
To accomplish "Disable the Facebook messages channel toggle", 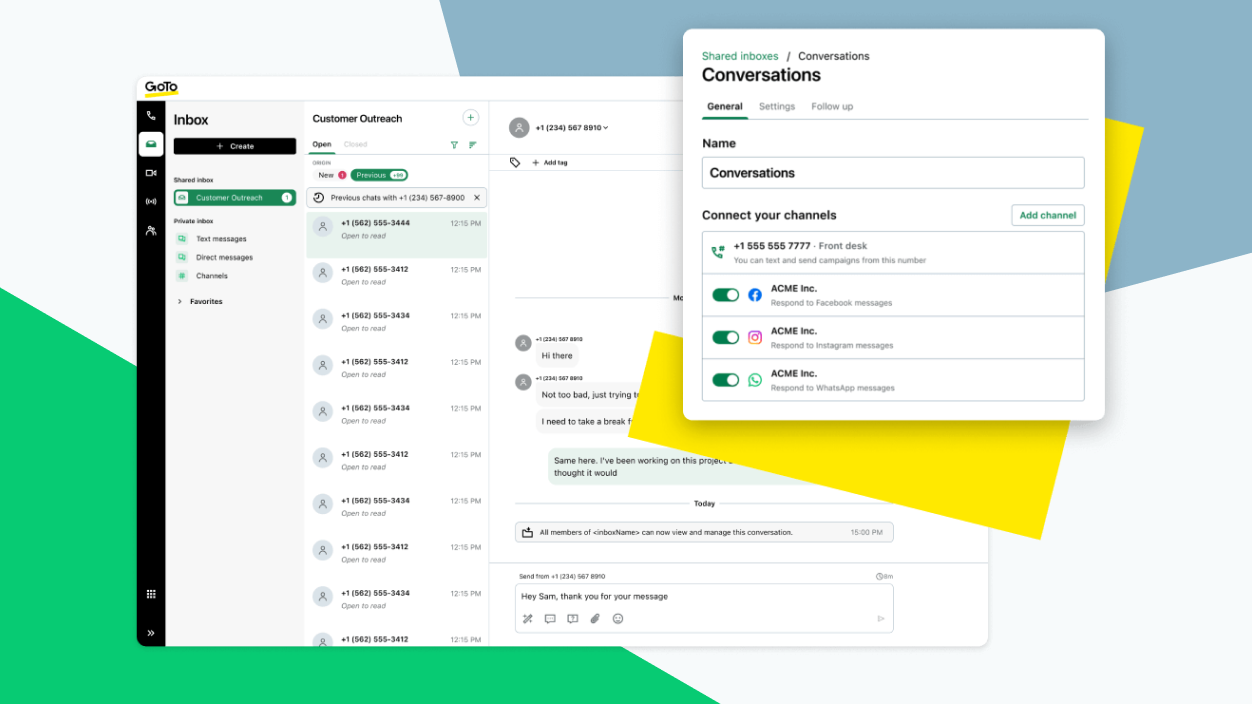I will click(x=725, y=295).
